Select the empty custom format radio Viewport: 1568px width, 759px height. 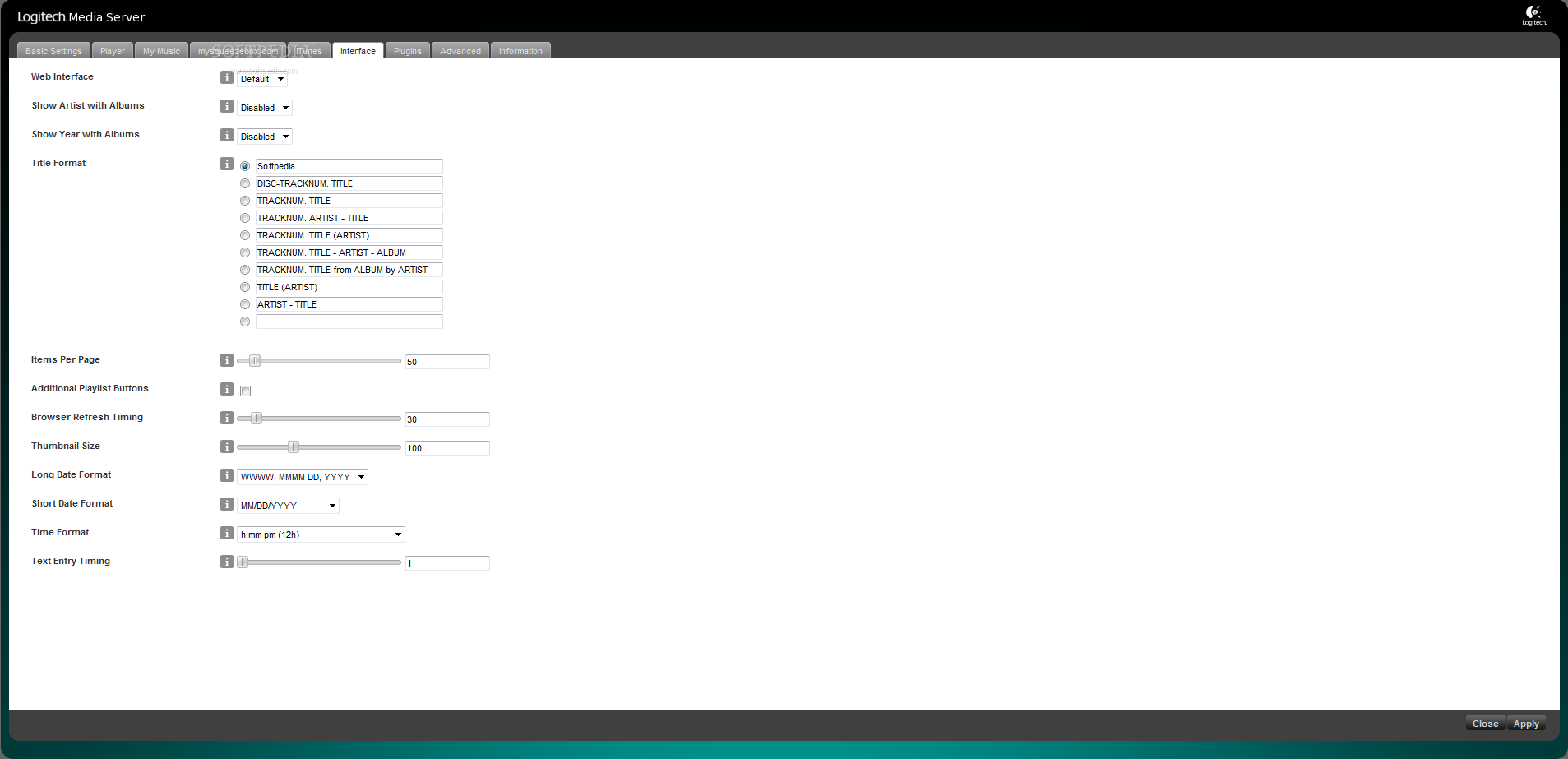tap(245, 322)
